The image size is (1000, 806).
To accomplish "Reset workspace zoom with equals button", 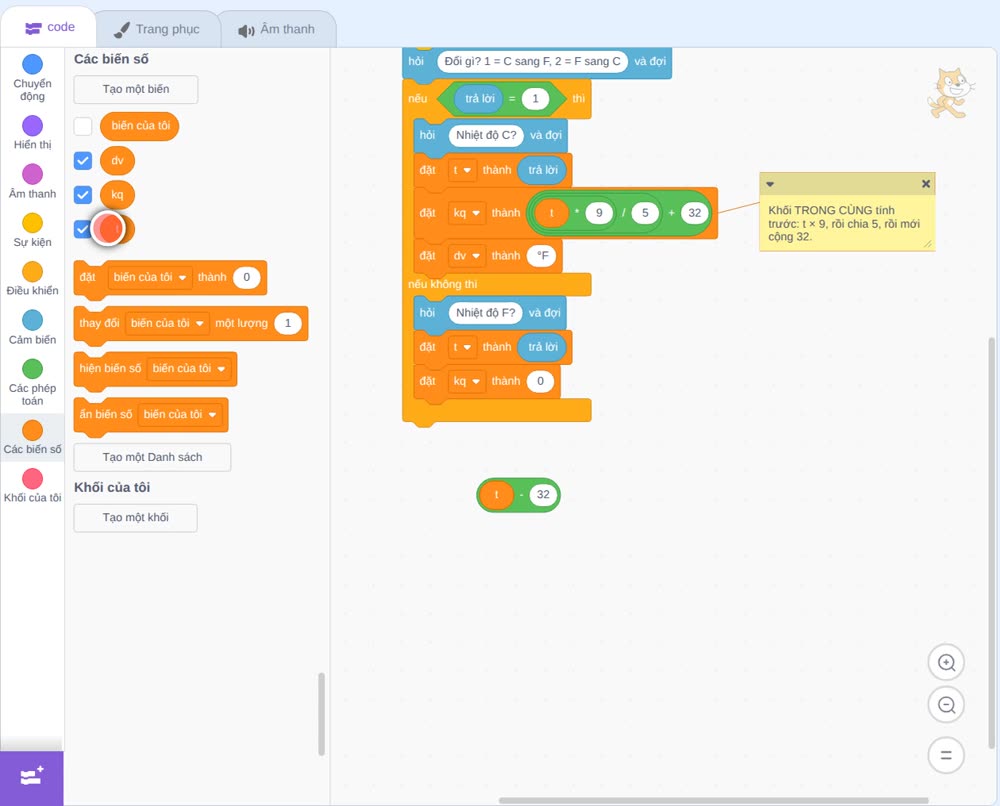I will click(x=946, y=755).
